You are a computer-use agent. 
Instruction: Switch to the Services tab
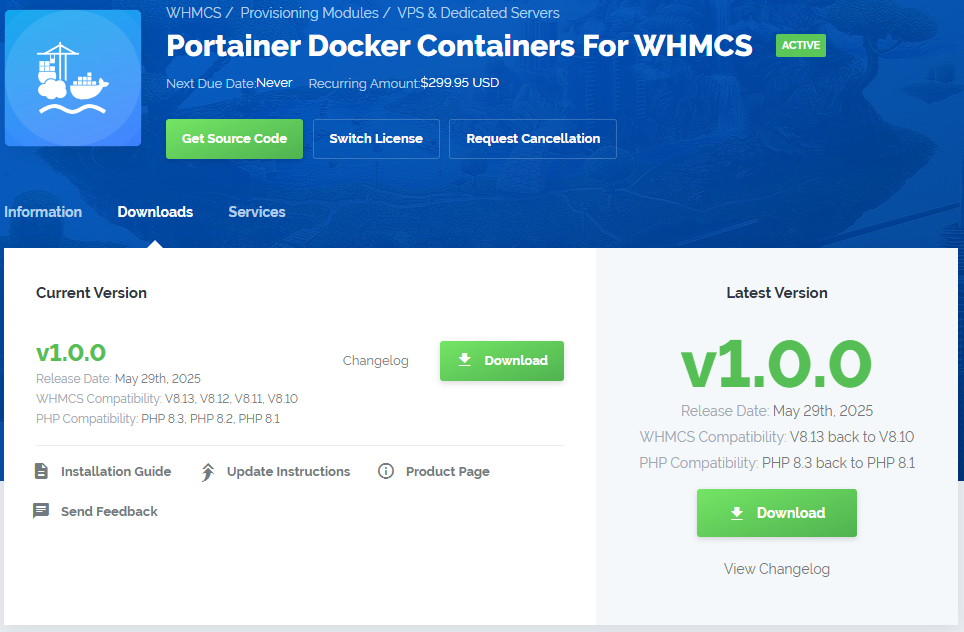click(x=257, y=212)
